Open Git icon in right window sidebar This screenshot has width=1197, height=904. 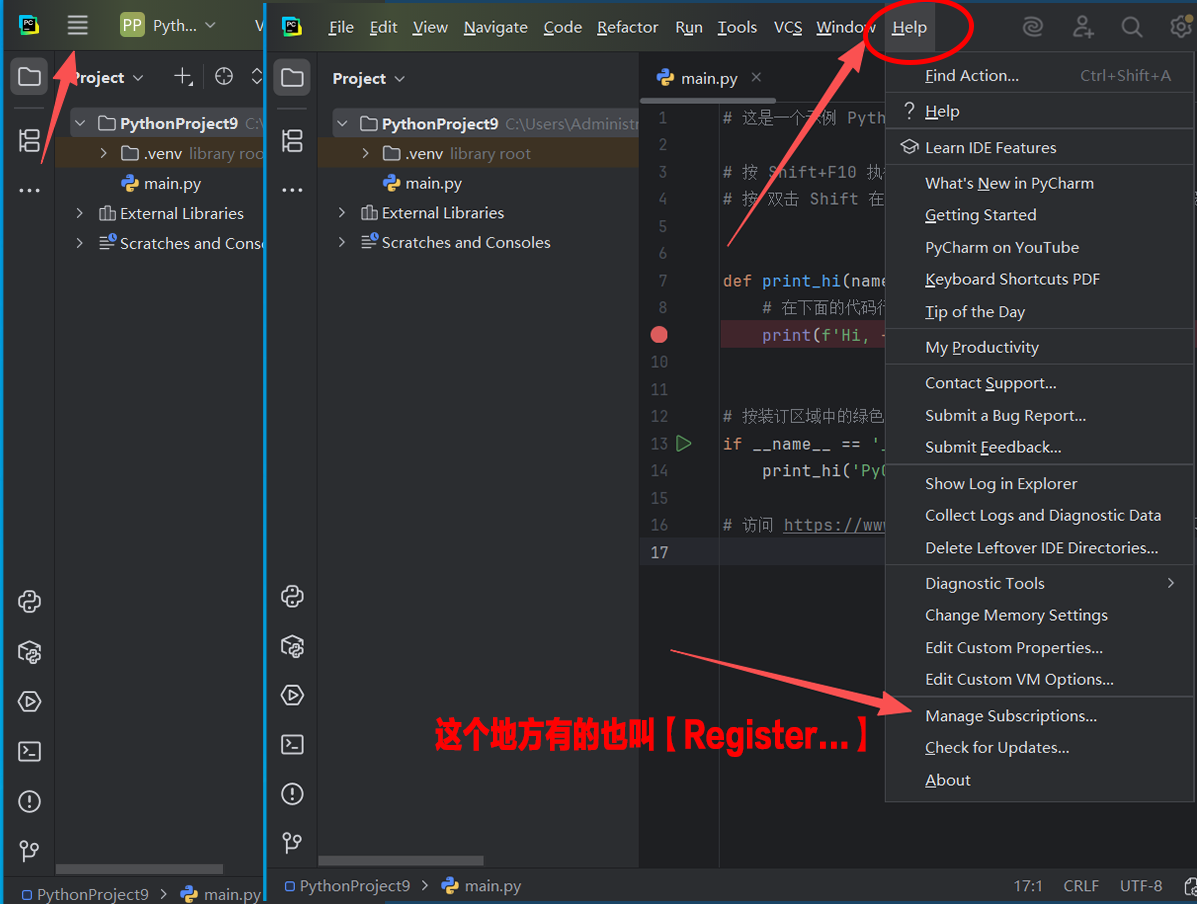[x=292, y=843]
